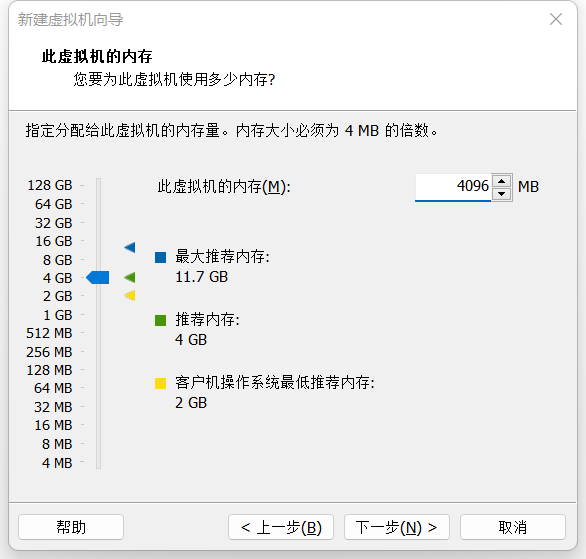Go back with 上一步(B) button
586x559 pixels.
pyautogui.click(x=281, y=527)
